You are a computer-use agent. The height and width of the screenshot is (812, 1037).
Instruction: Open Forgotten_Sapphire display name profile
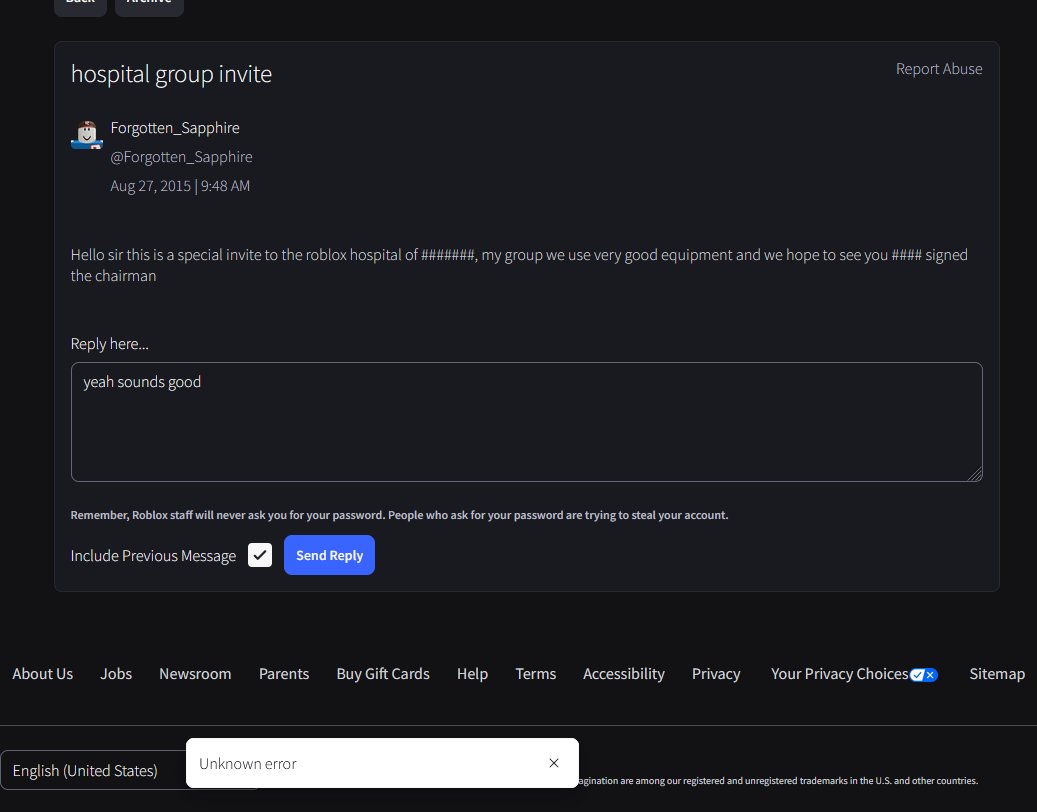tap(175, 128)
